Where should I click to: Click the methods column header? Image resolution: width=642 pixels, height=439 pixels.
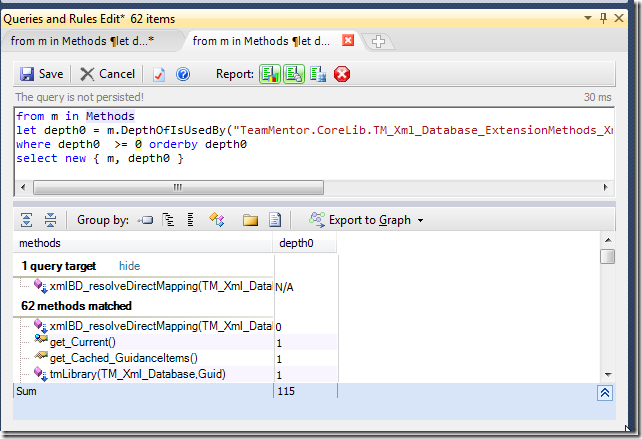tap(143, 243)
